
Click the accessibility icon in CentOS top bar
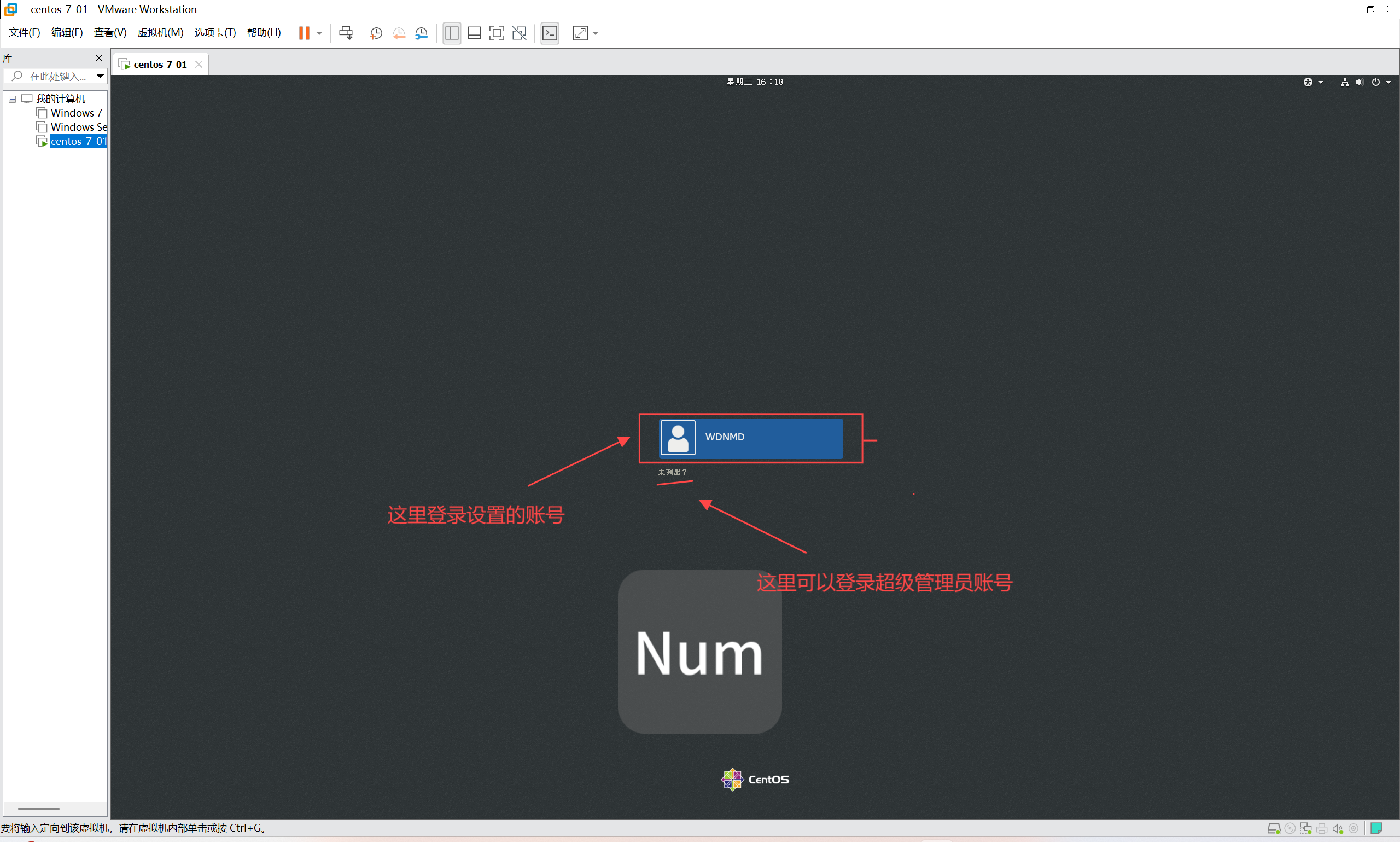click(1308, 82)
